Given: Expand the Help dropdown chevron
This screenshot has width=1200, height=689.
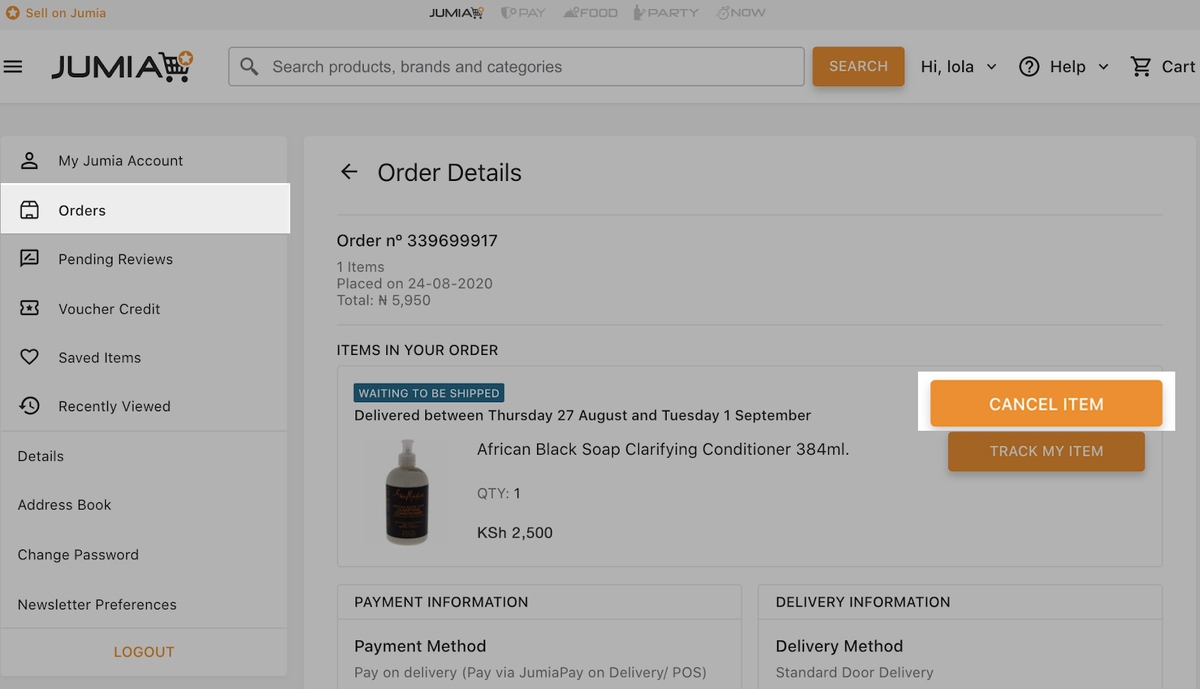Looking at the screenshot, I should (x=1103, y=67).
